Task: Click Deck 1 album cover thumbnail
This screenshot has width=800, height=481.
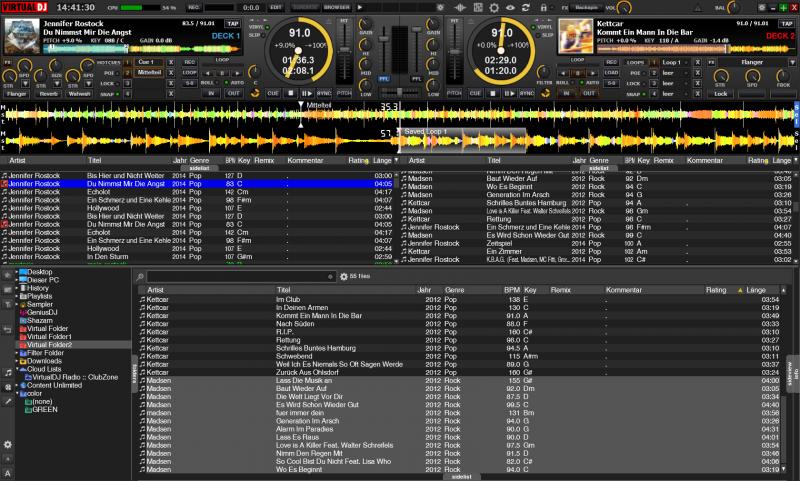Action: point(21,36)
